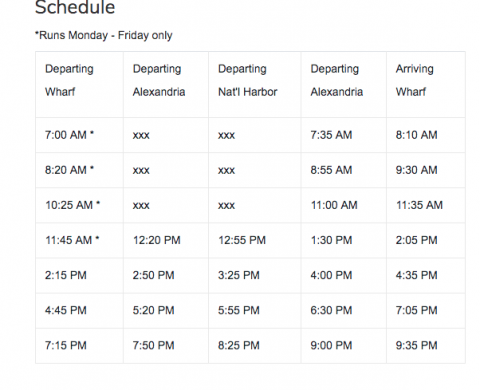Click the 7:15 PM Wharf departure

click(66, 345)
